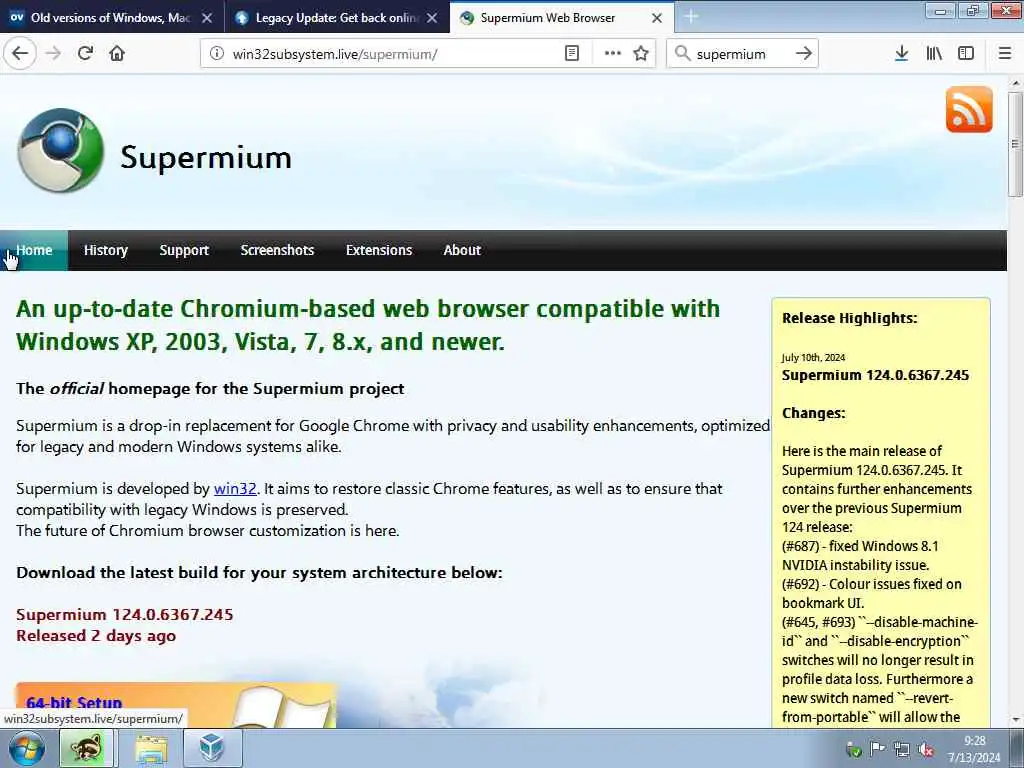
Task: Click the search magnifier icon
Action: tap(682, 54)
